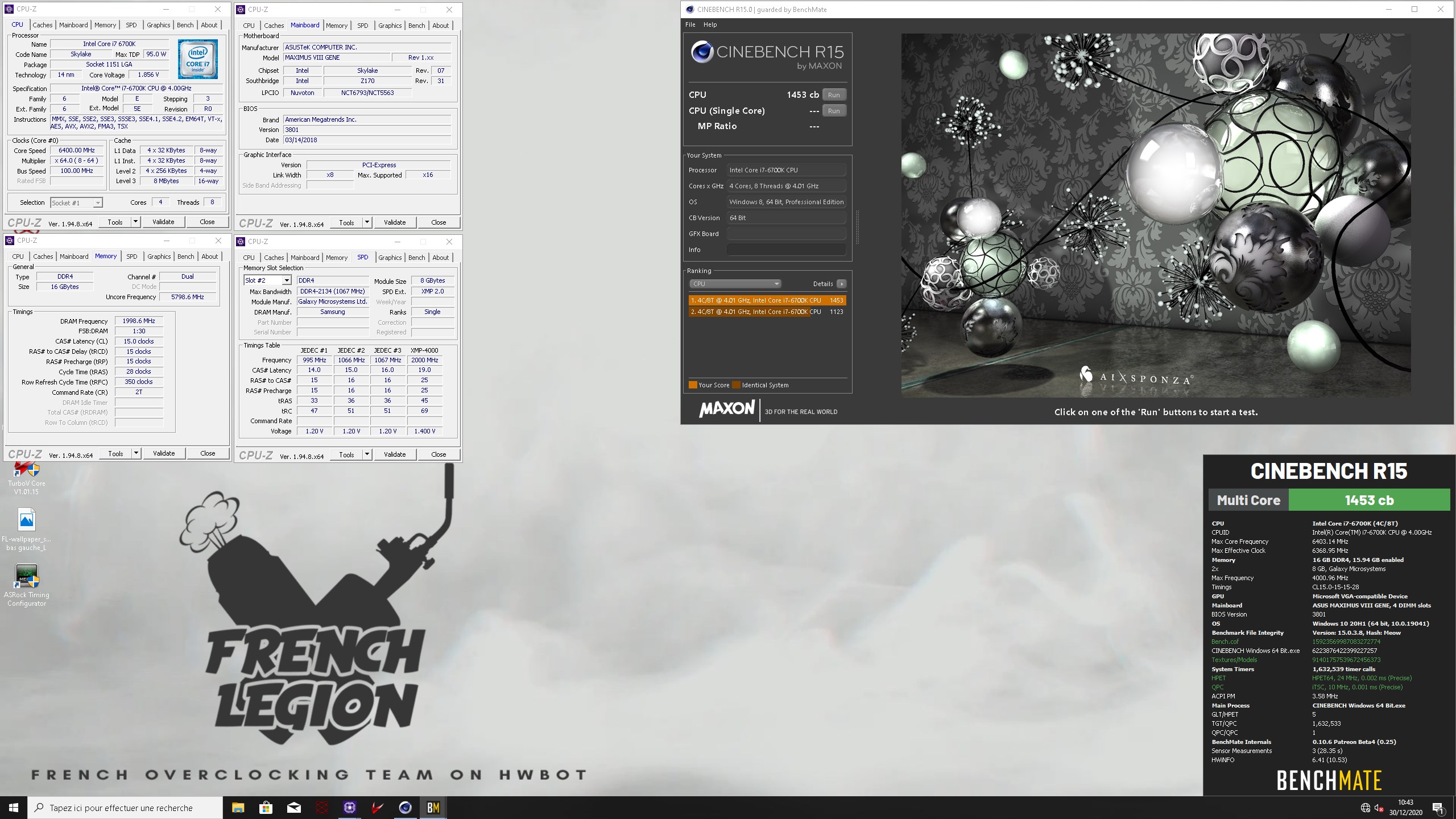The image size is (1456, 819).
Task: Open Ranking CPU dropdown in Cinebench
Action: (735, 284)
